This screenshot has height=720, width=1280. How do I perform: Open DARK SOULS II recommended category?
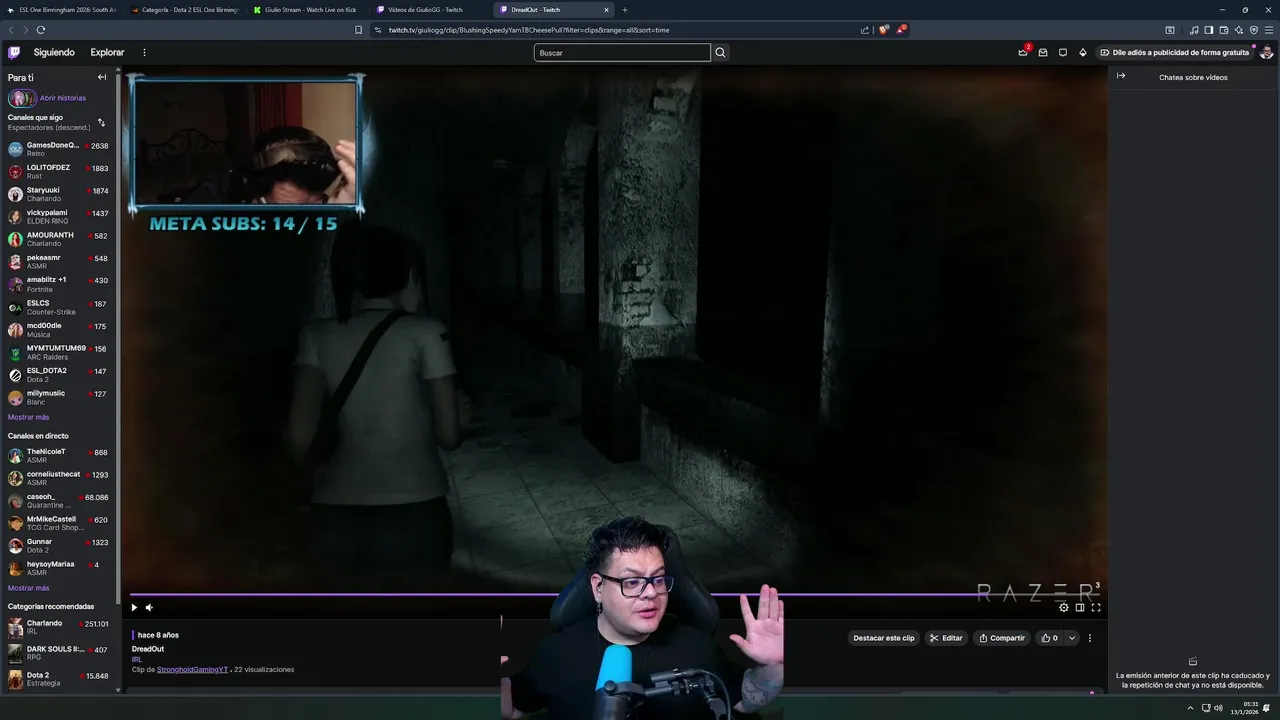tap(60, 653)
